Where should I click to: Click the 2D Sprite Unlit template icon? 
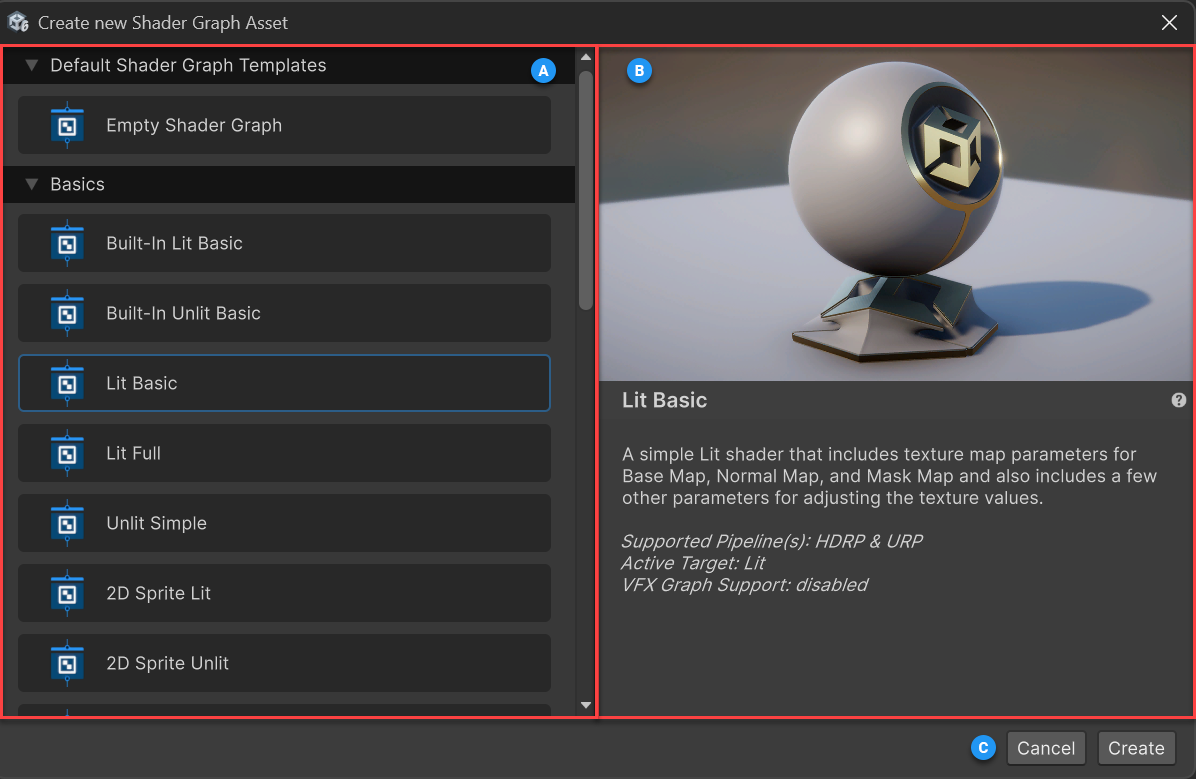67,663
